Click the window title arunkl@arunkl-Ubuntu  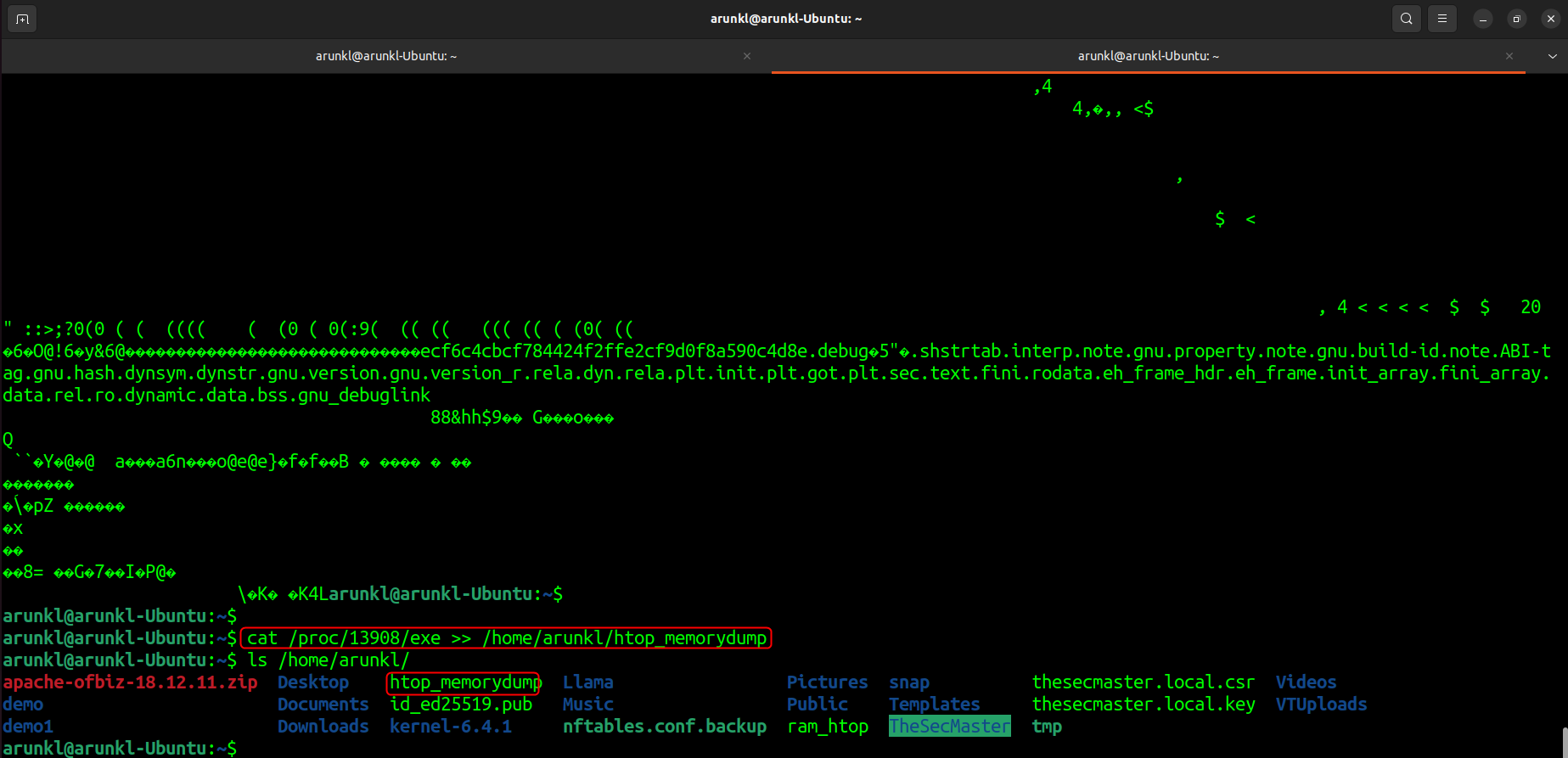click(786, 19)
